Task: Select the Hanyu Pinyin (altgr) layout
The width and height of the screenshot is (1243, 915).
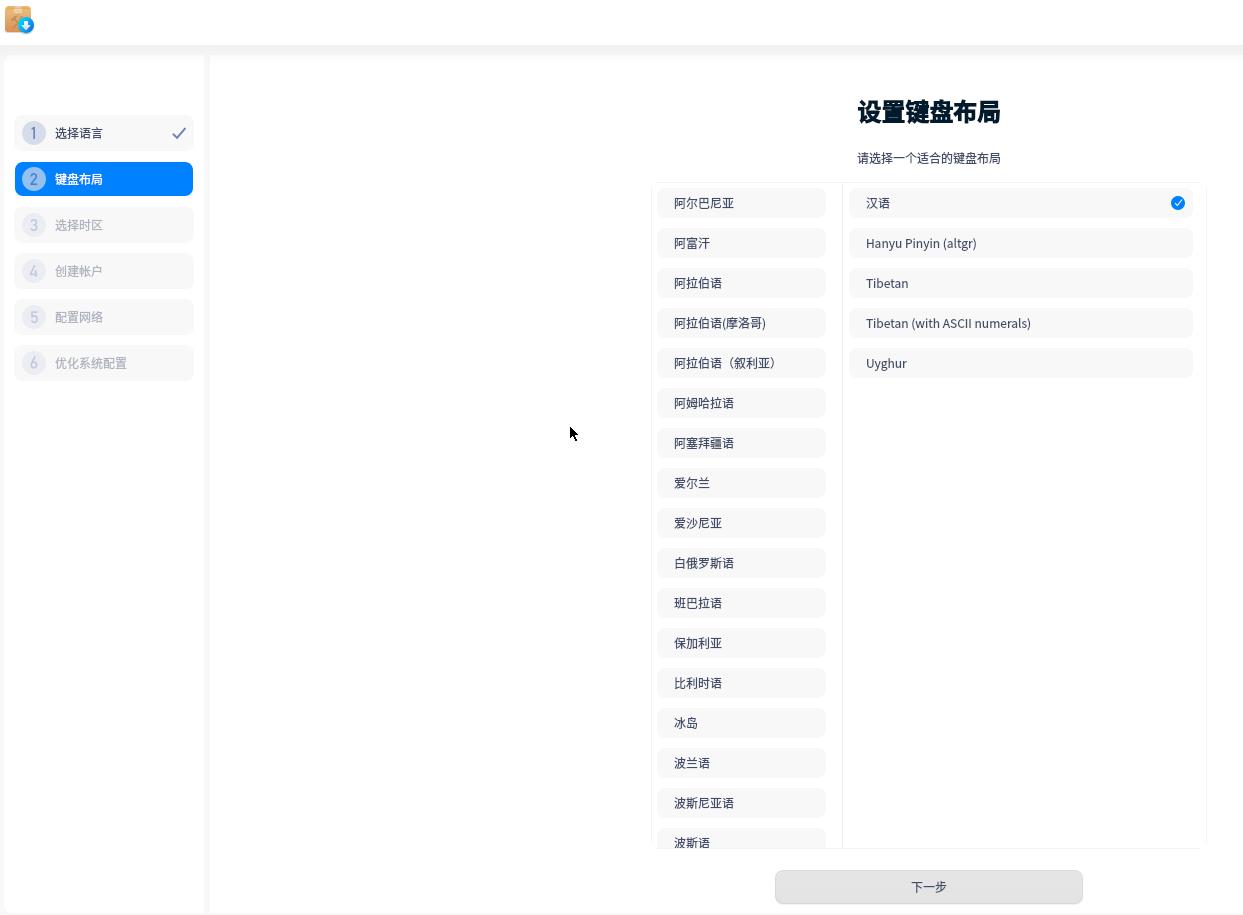Action: [1020, 243]
